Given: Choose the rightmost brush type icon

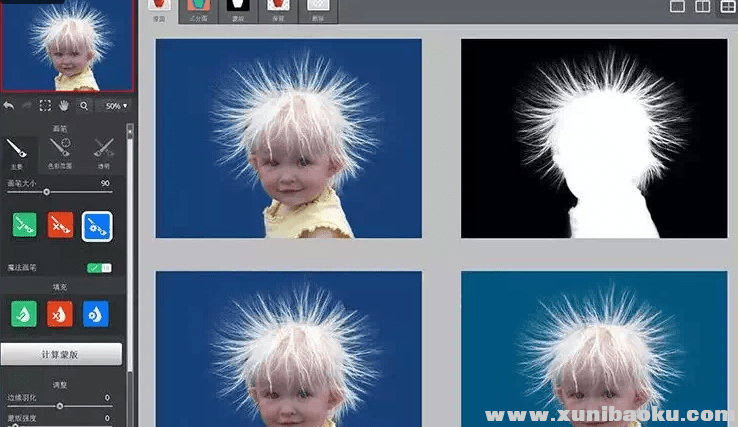Looking at the screenshot, I should 103,150.
